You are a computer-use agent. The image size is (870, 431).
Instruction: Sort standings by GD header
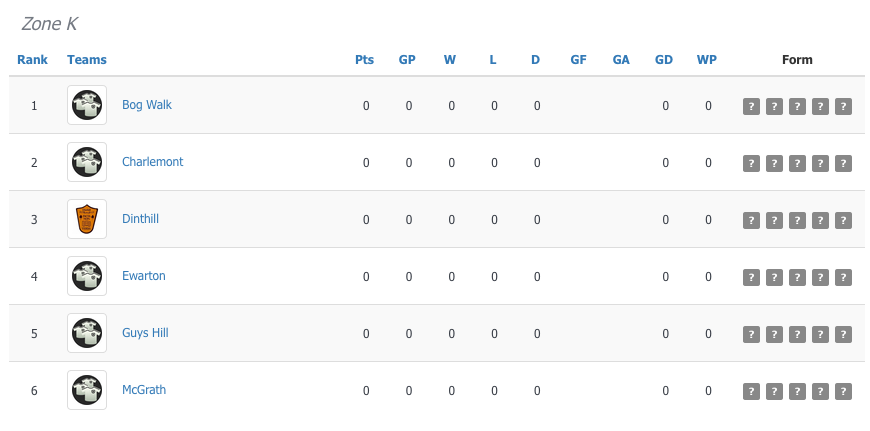[664, 60]
